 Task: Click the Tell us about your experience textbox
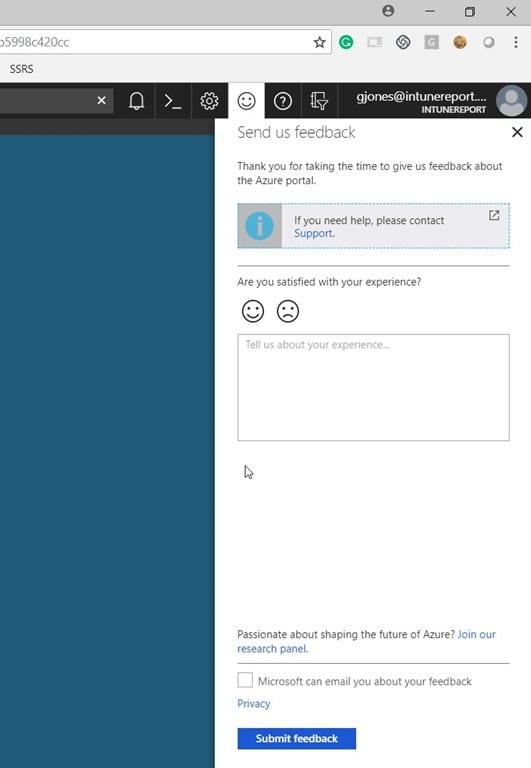pos(373,387)
